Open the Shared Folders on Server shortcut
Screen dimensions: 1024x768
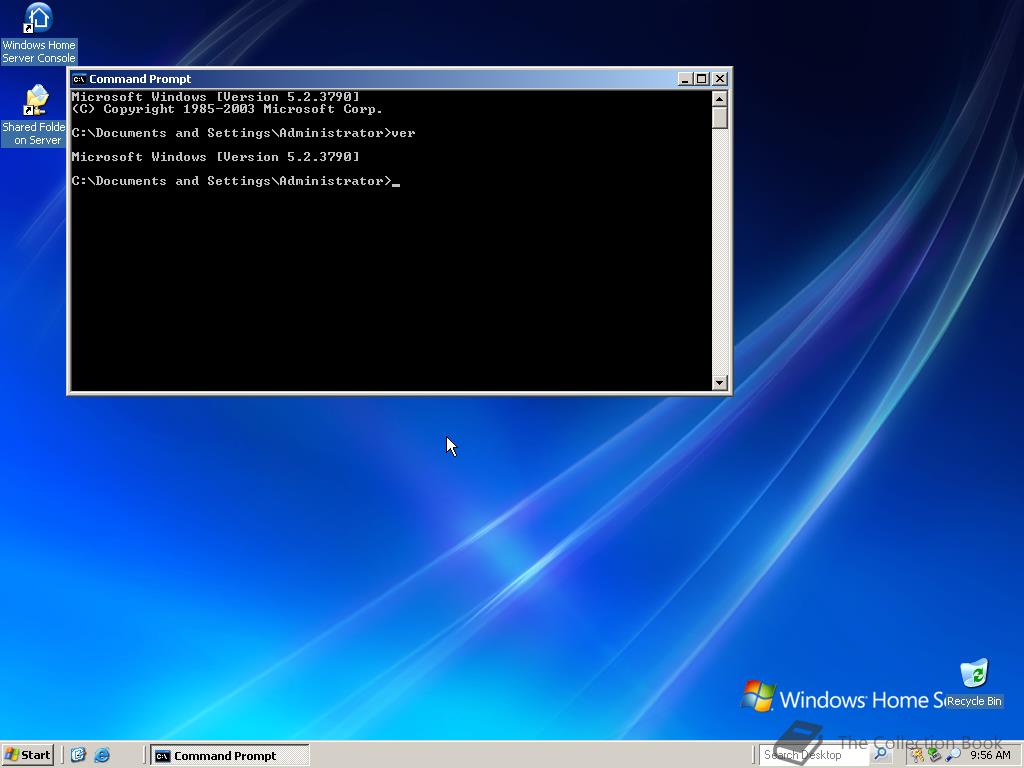[x=34, y=115]
